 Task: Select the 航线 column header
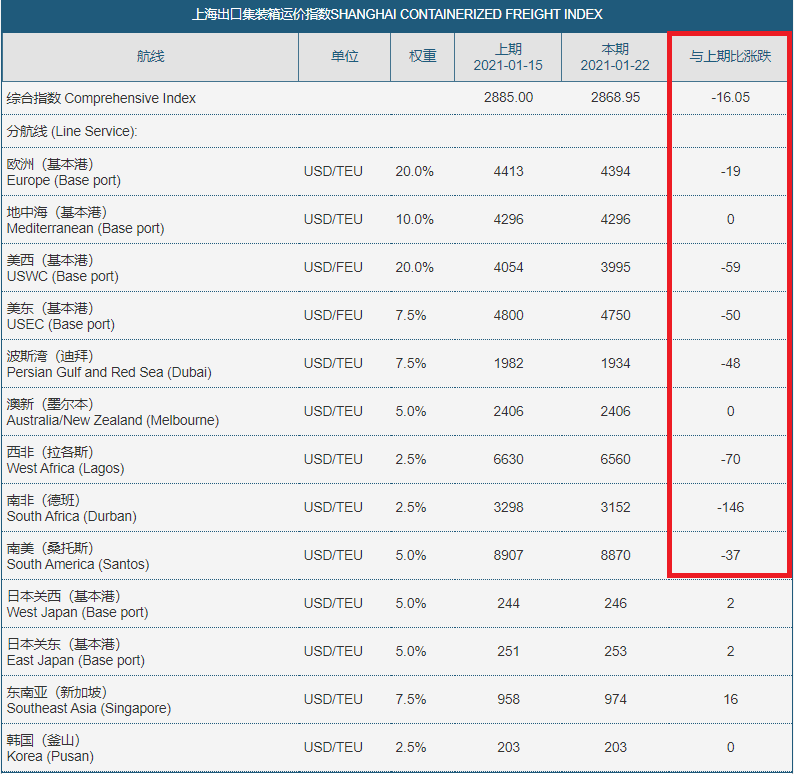tap(150, 57)
